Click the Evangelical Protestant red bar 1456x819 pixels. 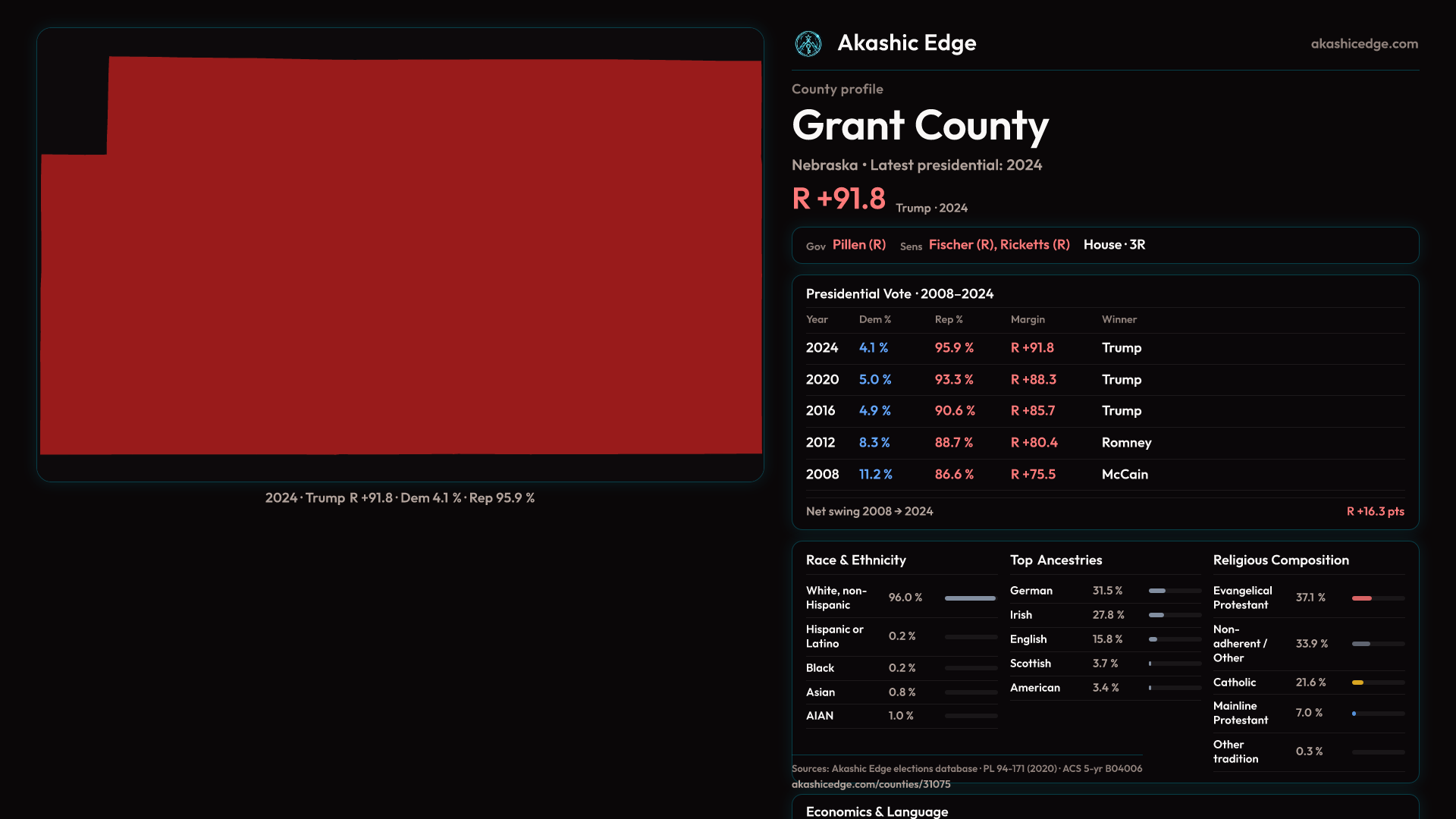point(1362,598)
